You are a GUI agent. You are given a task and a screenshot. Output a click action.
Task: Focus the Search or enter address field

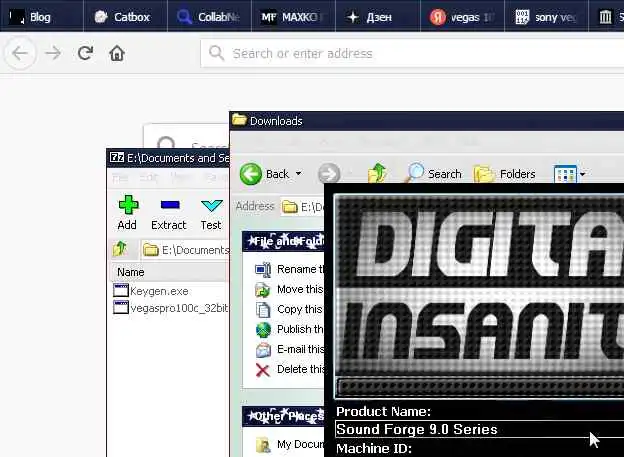pos(412,53)
